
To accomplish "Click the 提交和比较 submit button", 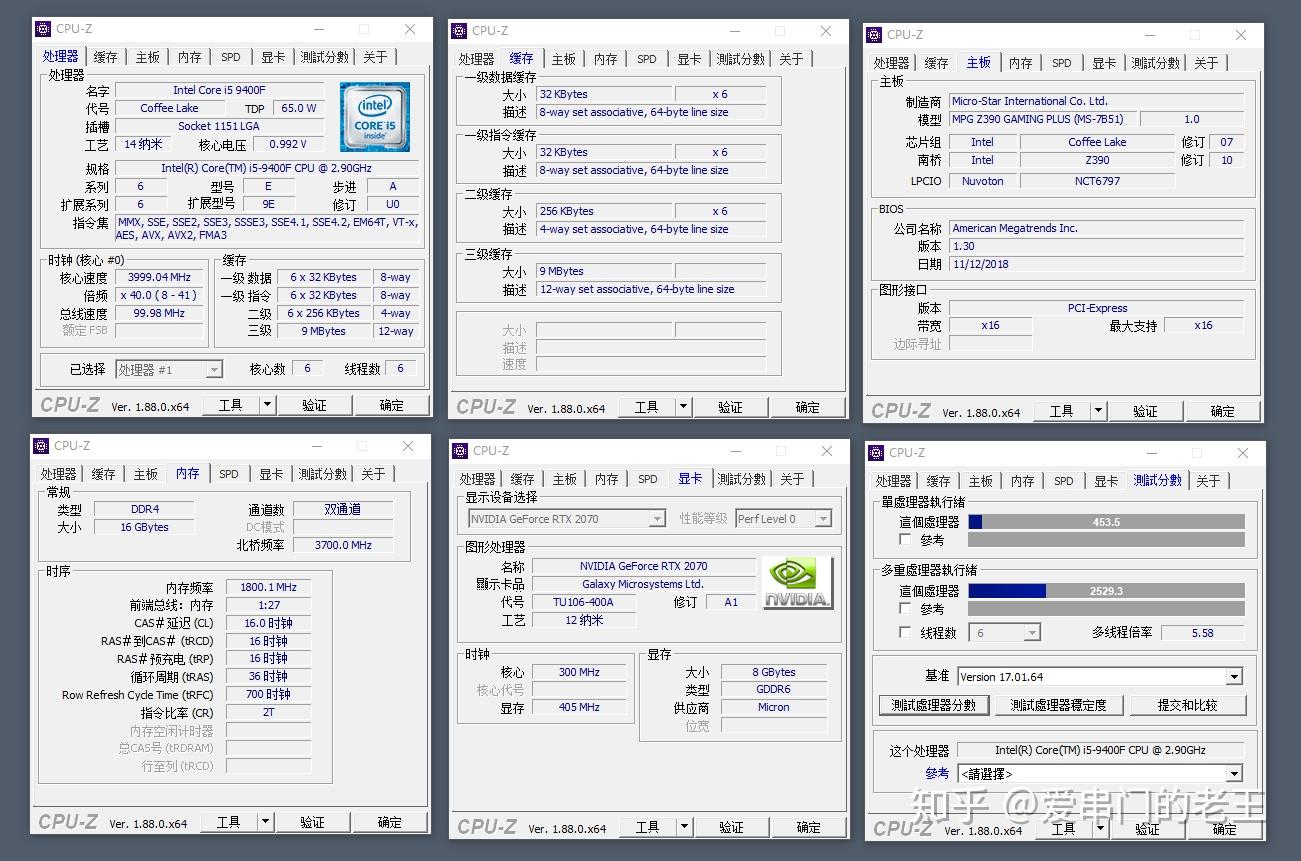I will pos(1189,704).
